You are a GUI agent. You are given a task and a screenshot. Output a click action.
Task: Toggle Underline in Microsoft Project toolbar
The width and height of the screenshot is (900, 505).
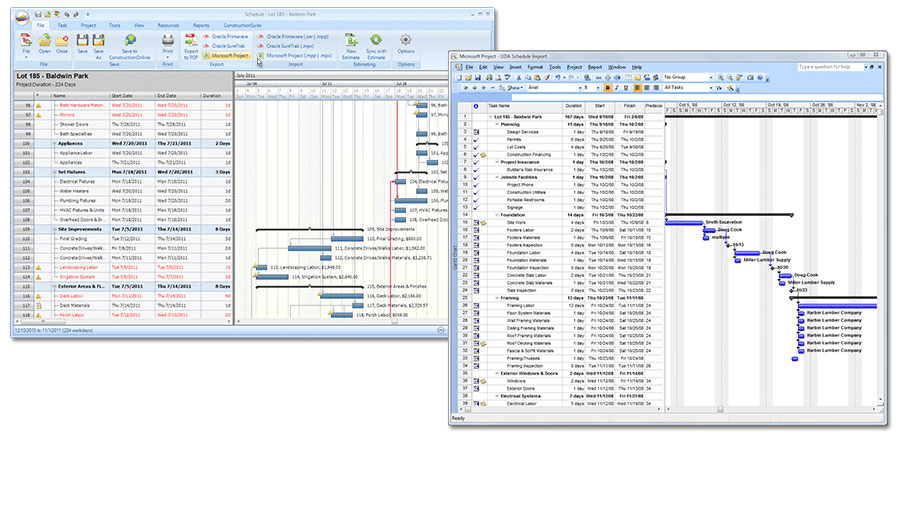tap(627, 88)
